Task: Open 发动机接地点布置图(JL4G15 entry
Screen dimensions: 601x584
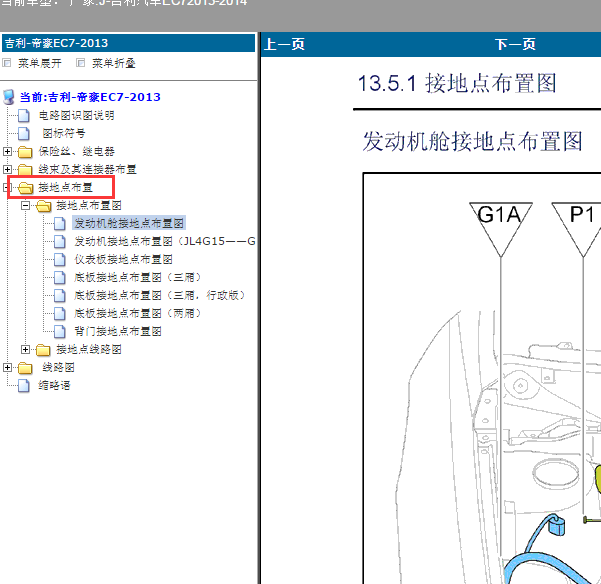Action: pos(165,241)
